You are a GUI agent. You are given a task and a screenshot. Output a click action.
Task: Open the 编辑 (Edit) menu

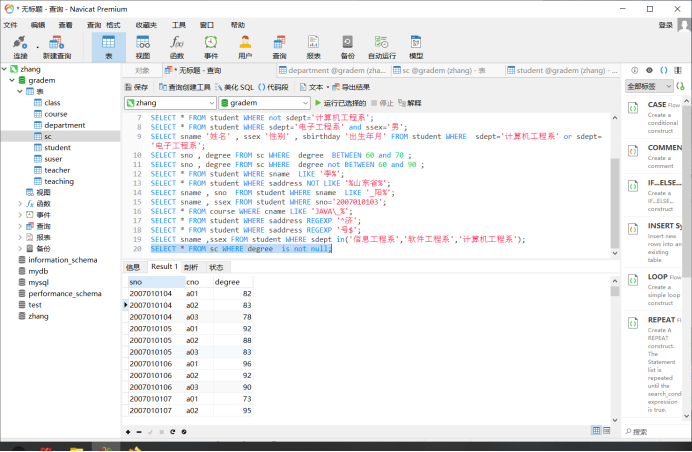[38, 25]
